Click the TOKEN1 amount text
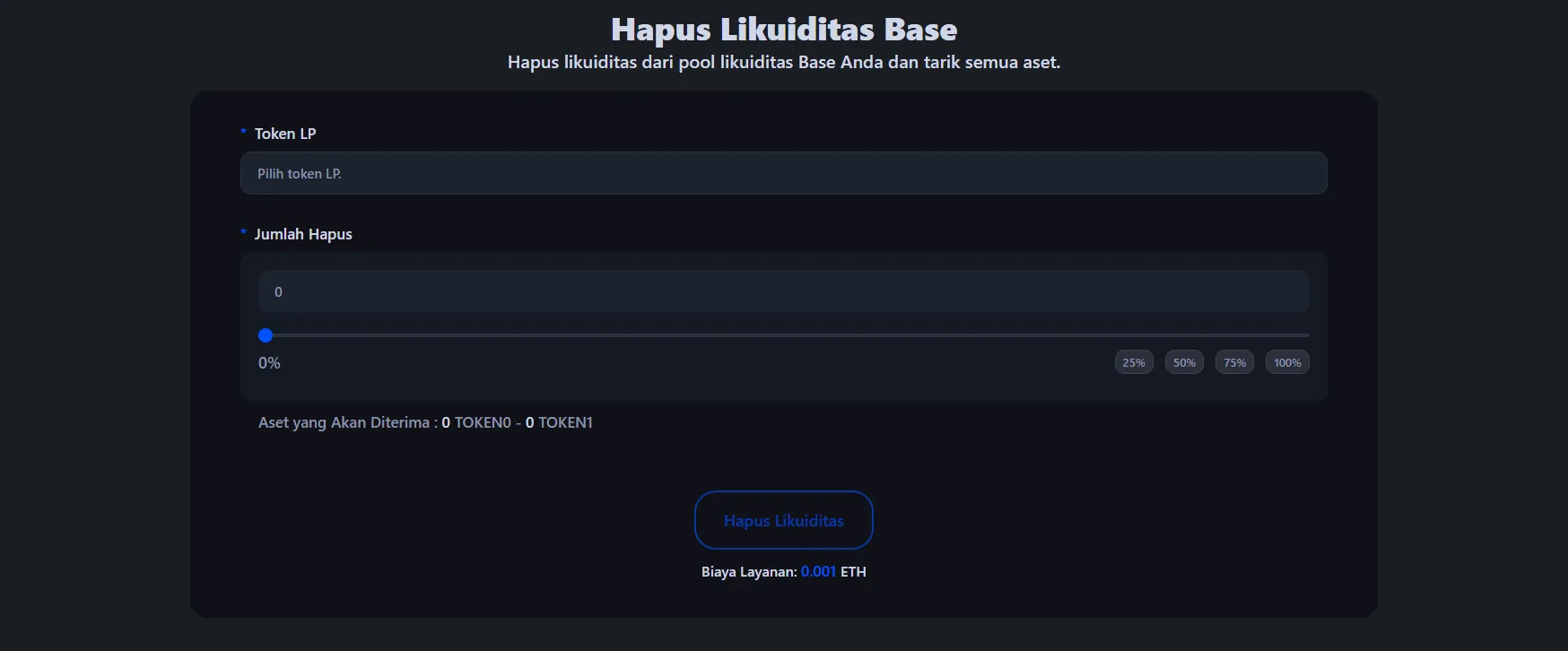 pyautogui.click(x=559, y=422)
